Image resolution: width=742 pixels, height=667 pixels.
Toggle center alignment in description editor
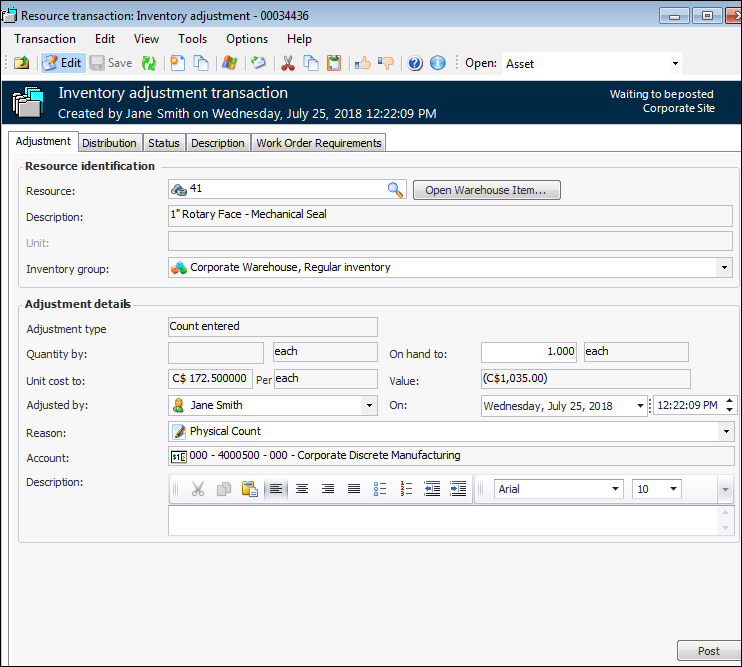click(301, 489)
